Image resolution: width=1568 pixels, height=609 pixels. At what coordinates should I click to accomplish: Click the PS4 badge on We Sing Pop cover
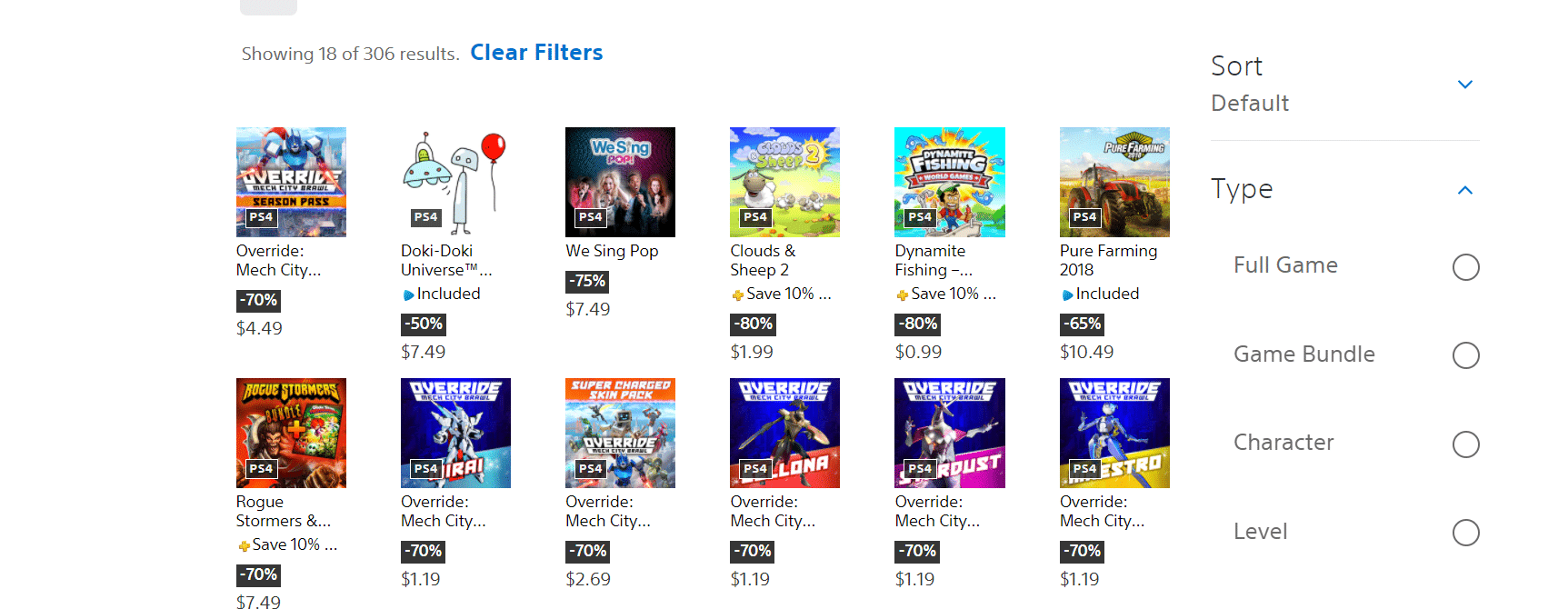591,217
